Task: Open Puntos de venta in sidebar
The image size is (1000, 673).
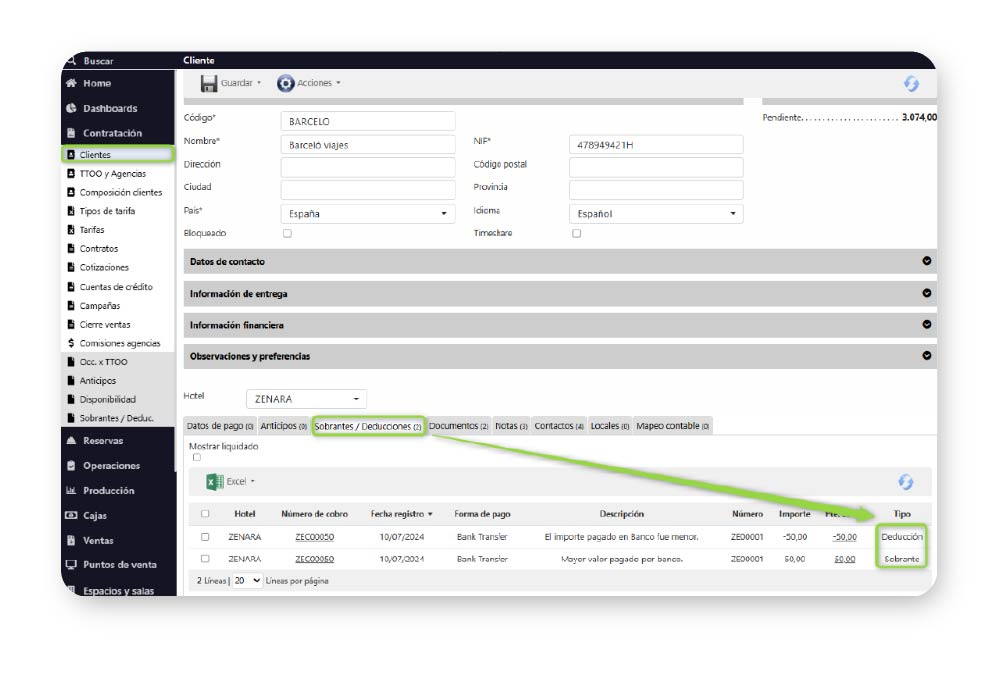Action: (119, 564)
